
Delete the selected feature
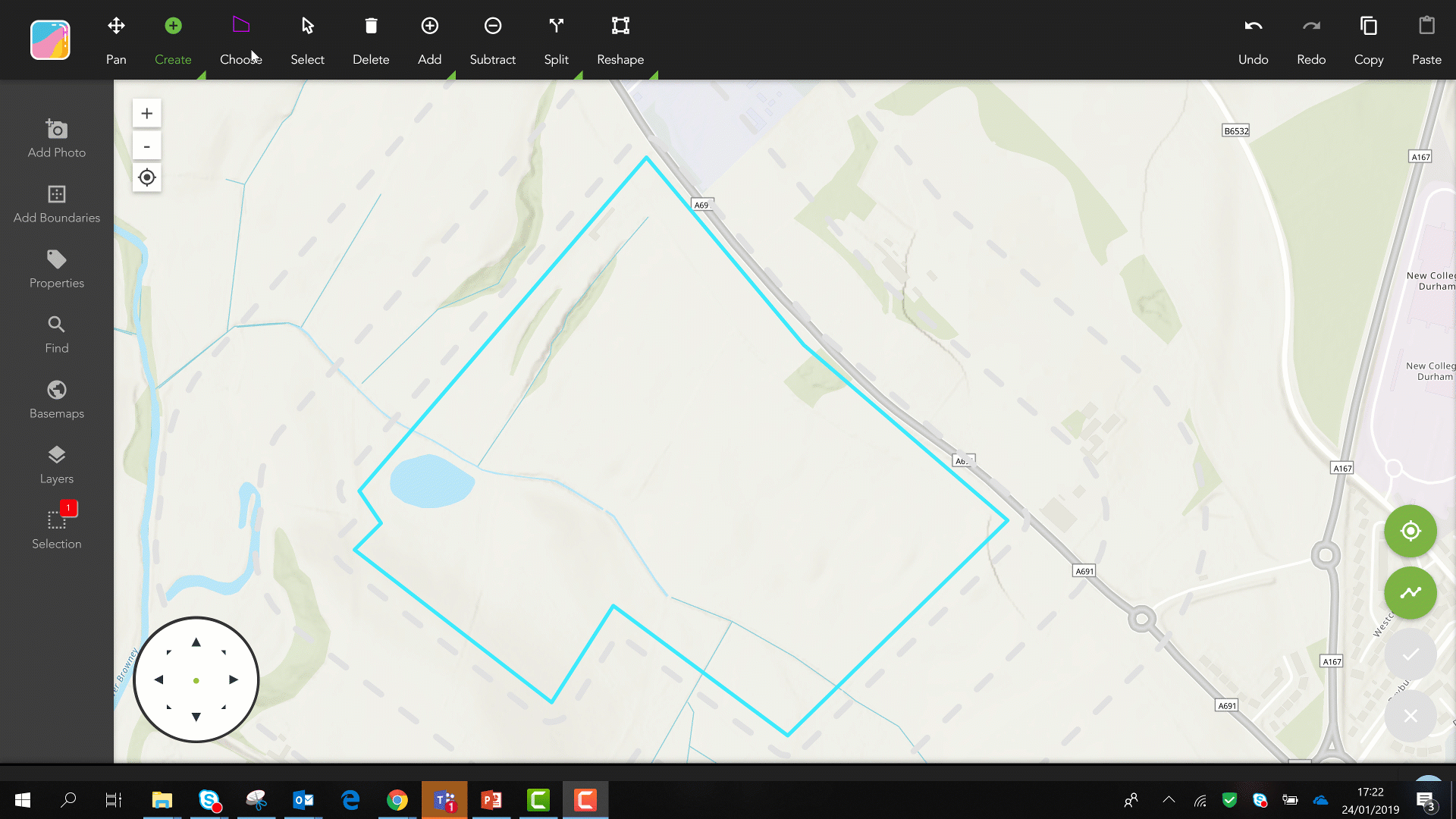coord(371,40)
